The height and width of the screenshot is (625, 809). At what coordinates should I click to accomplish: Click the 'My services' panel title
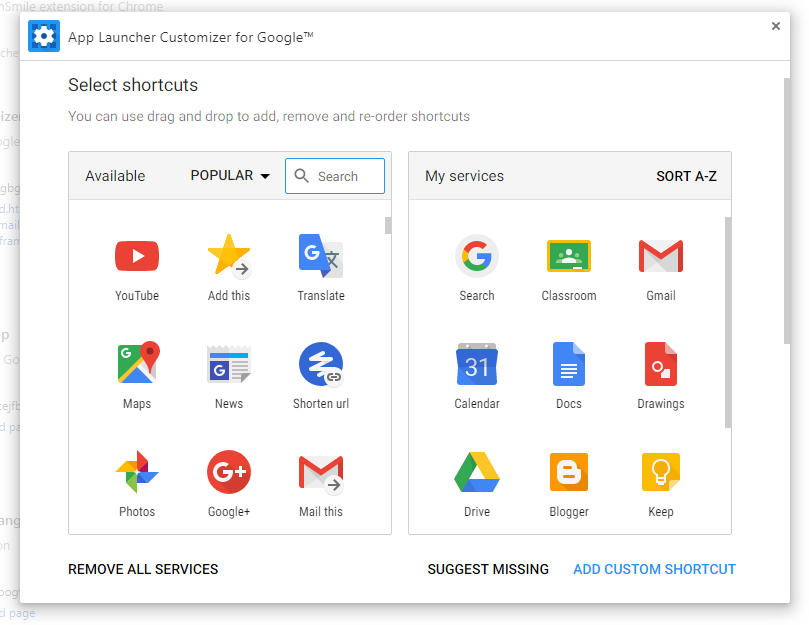464,176
